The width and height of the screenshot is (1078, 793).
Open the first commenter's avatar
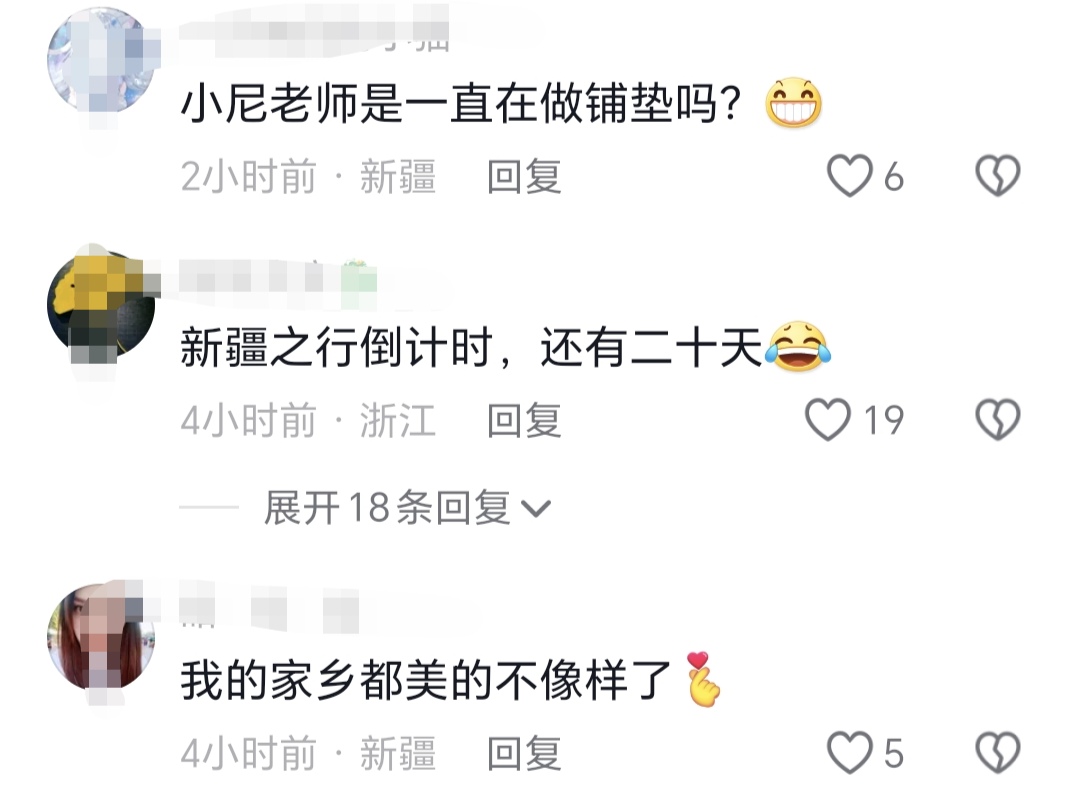click(101, 61)
